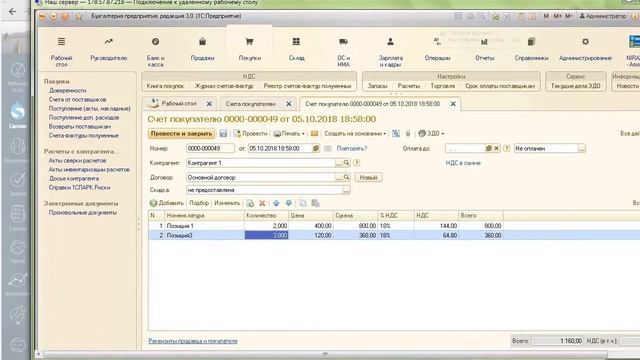
Task: Click the Номер input field
Action: pos(210,149)
